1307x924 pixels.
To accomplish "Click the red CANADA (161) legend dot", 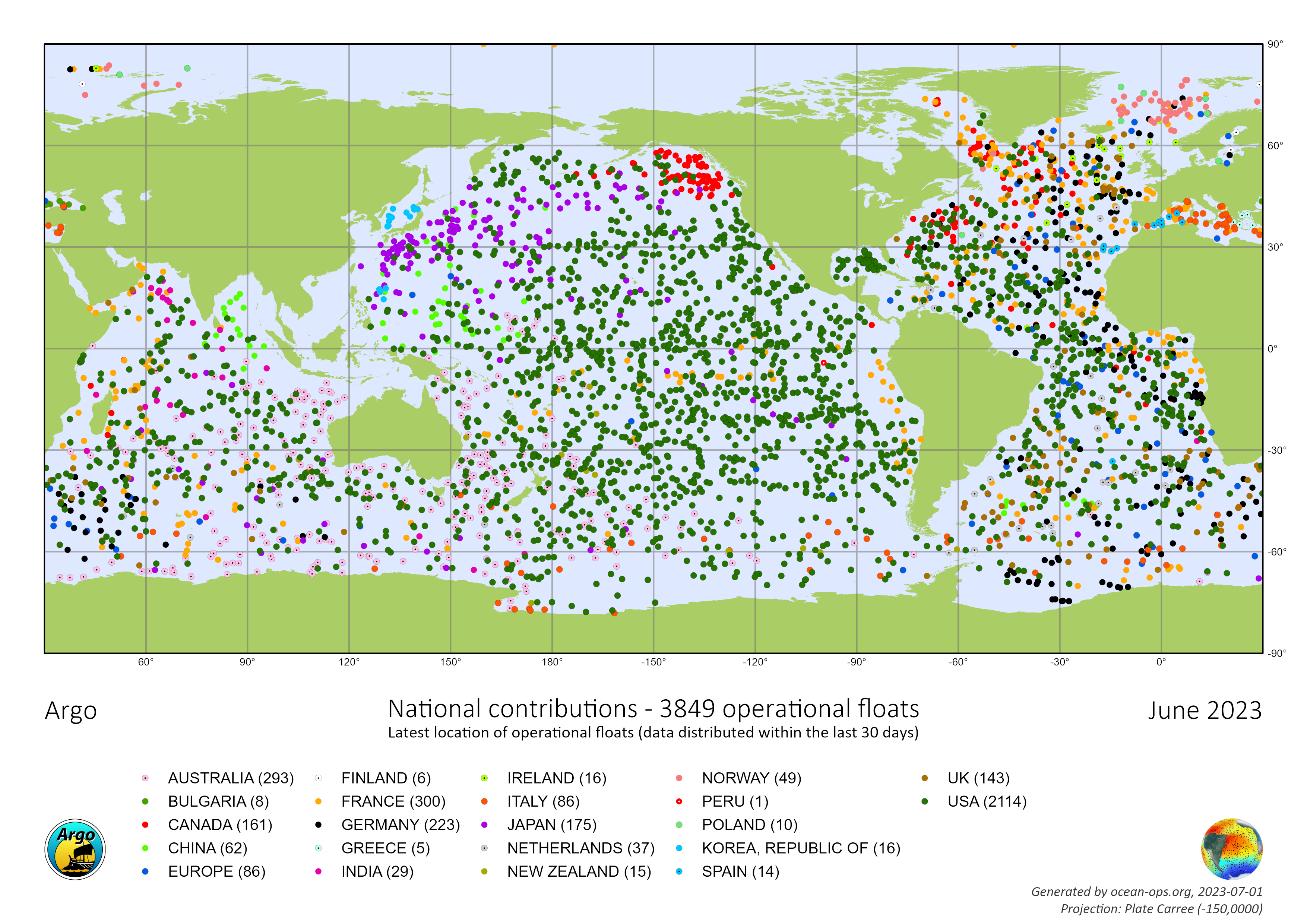I will pyautogui.click(x=145, y=825).
